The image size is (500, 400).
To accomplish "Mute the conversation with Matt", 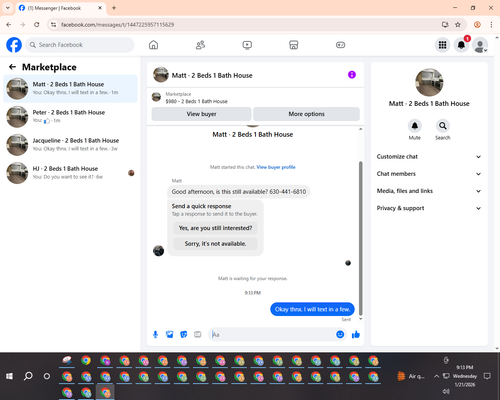I will [415, 126].
